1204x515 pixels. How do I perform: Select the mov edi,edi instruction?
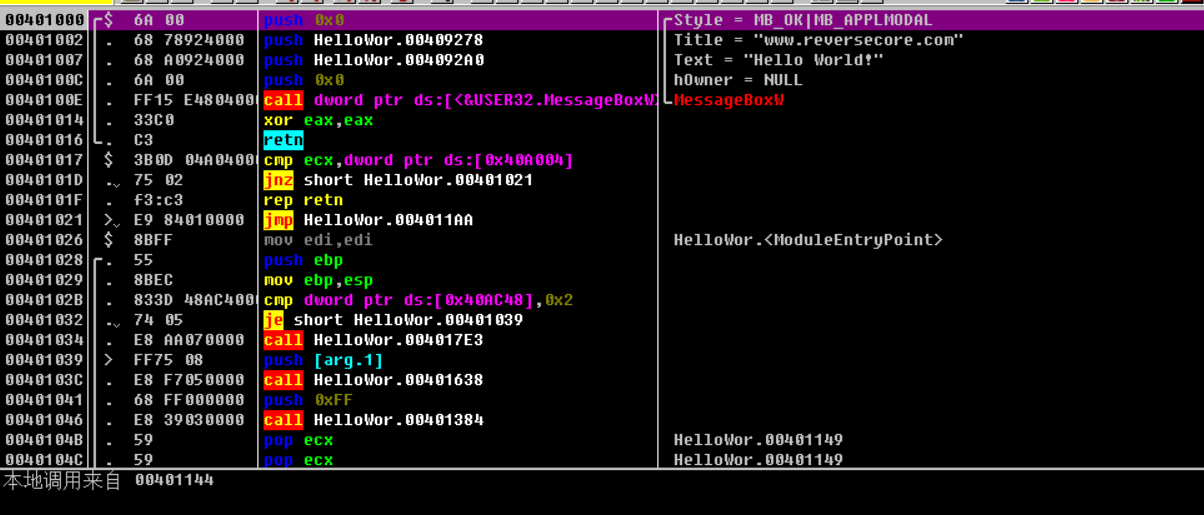tap(318, 240)
